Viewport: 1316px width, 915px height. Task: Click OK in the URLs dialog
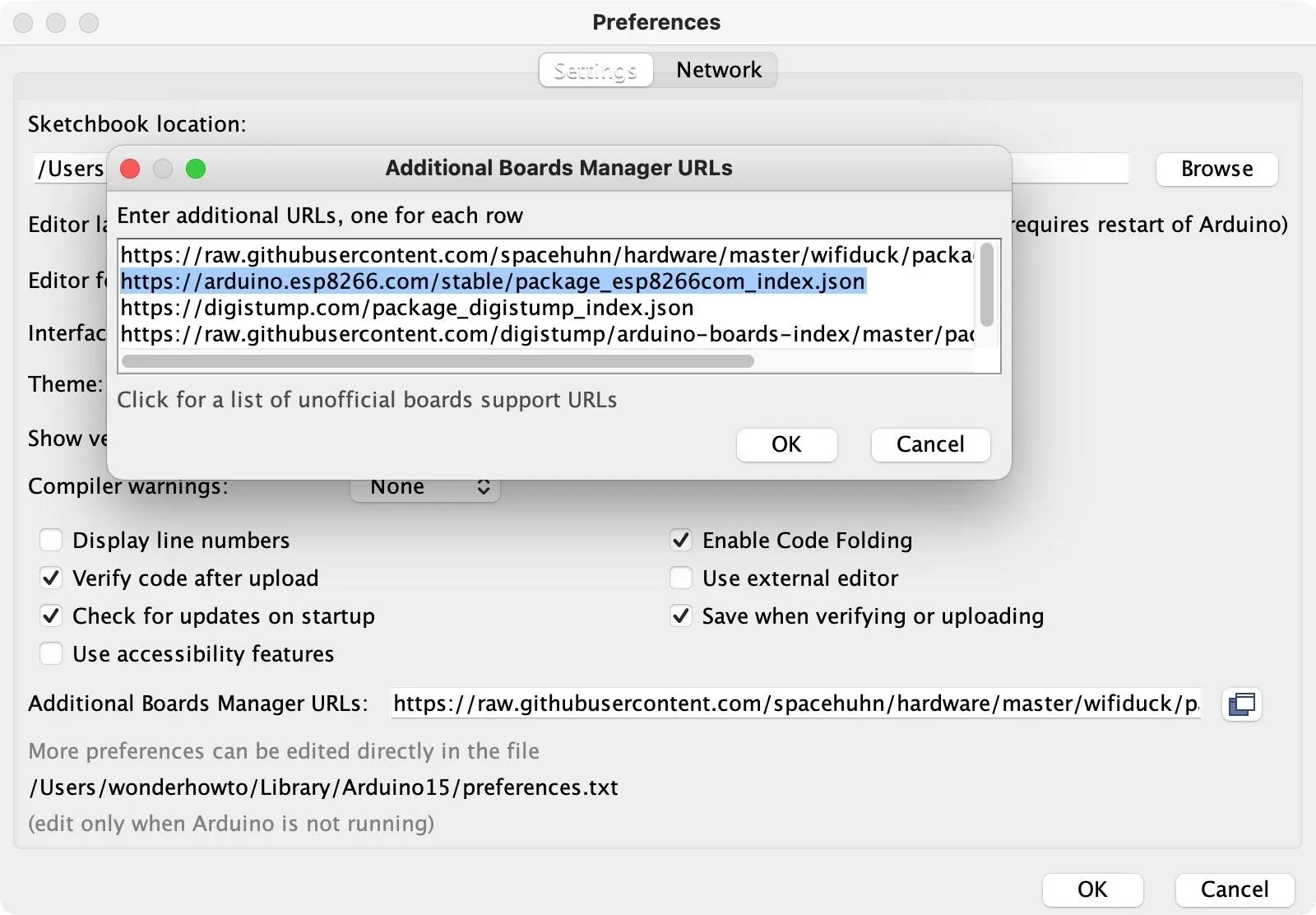click(786, 444)
